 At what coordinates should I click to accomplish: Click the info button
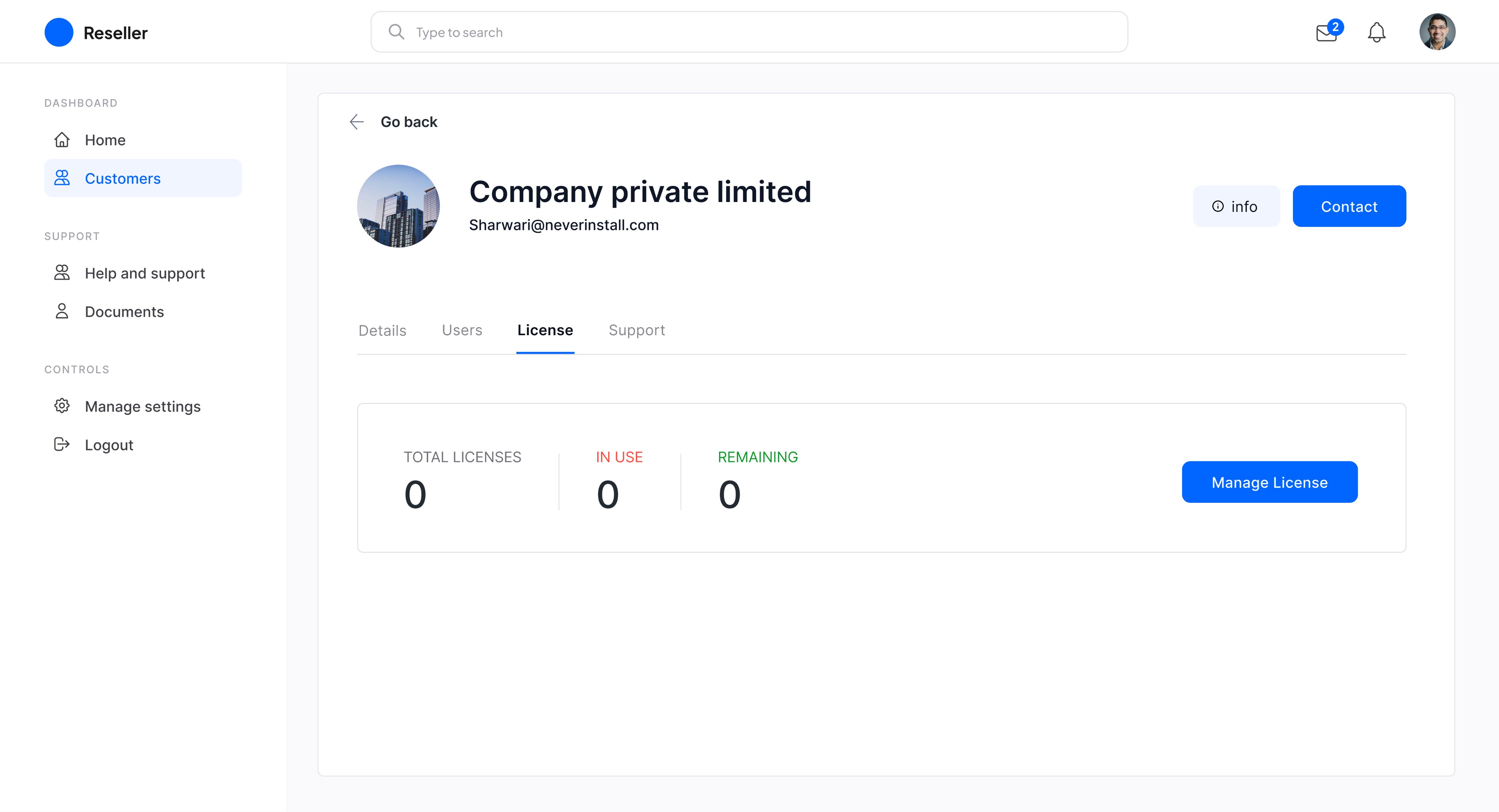(1236, 206)
